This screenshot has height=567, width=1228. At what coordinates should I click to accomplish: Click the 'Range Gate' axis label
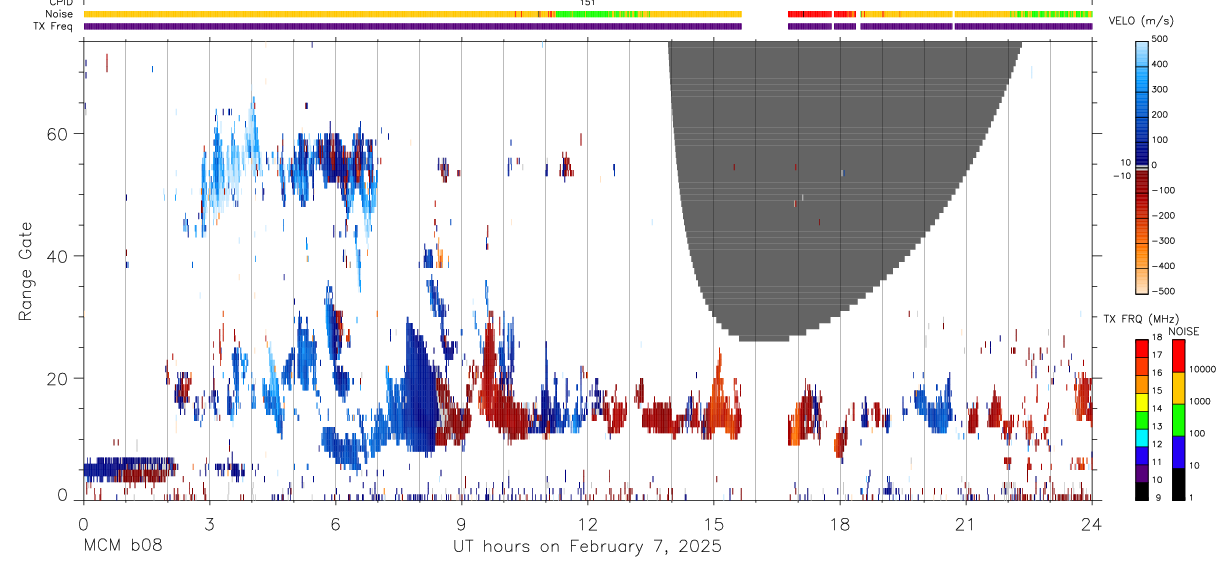click(25, 272)
